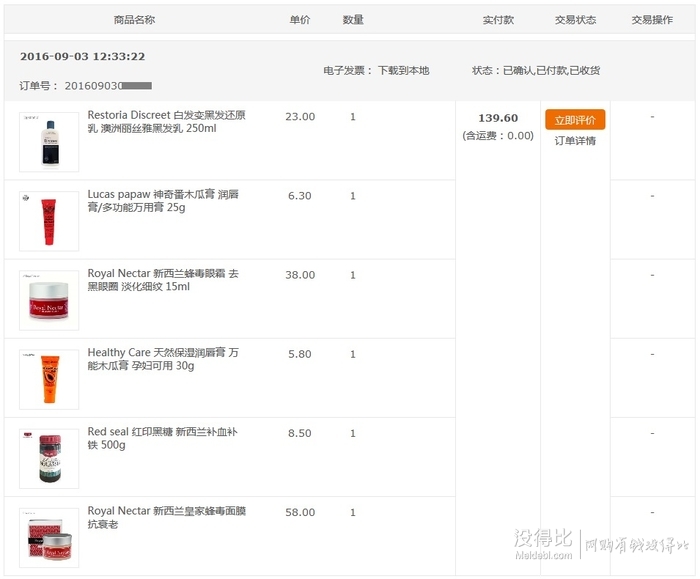This screenshot has width=700, height=579.
Task: Click the 交易状态 column header
Action: (575, 20)
